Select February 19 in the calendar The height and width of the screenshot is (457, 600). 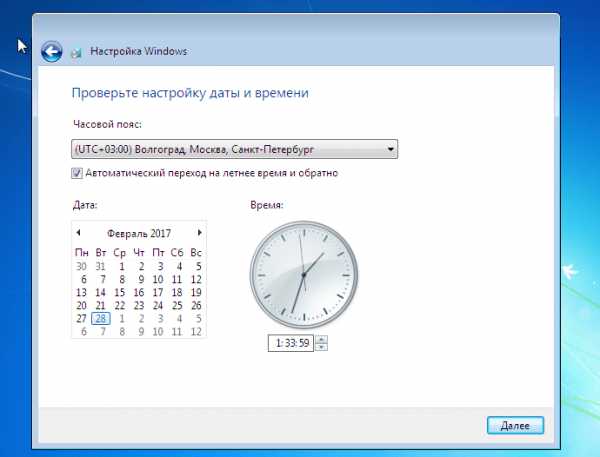coord(196,292)
